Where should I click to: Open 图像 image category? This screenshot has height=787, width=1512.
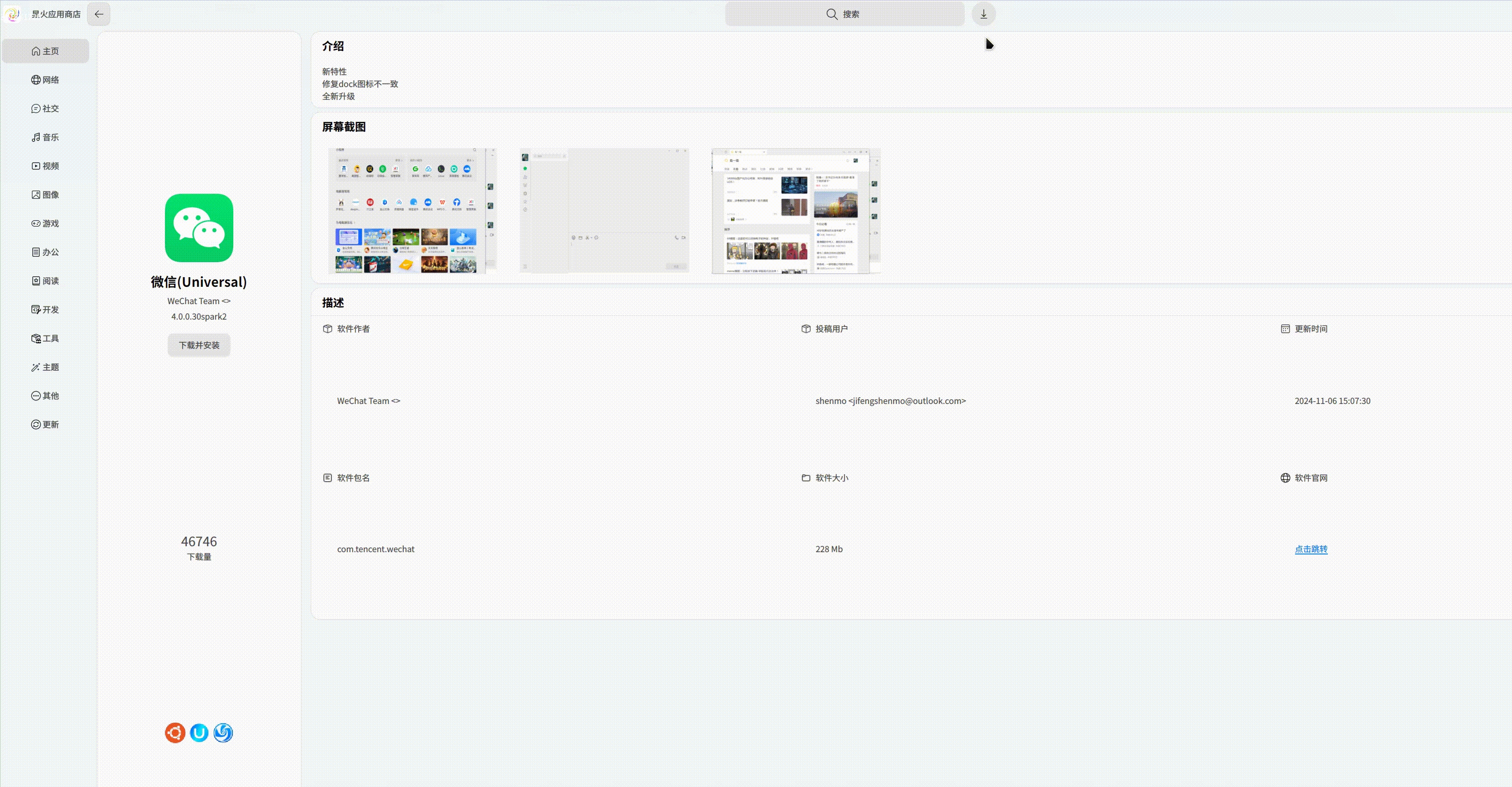click(x=45, y=195)
